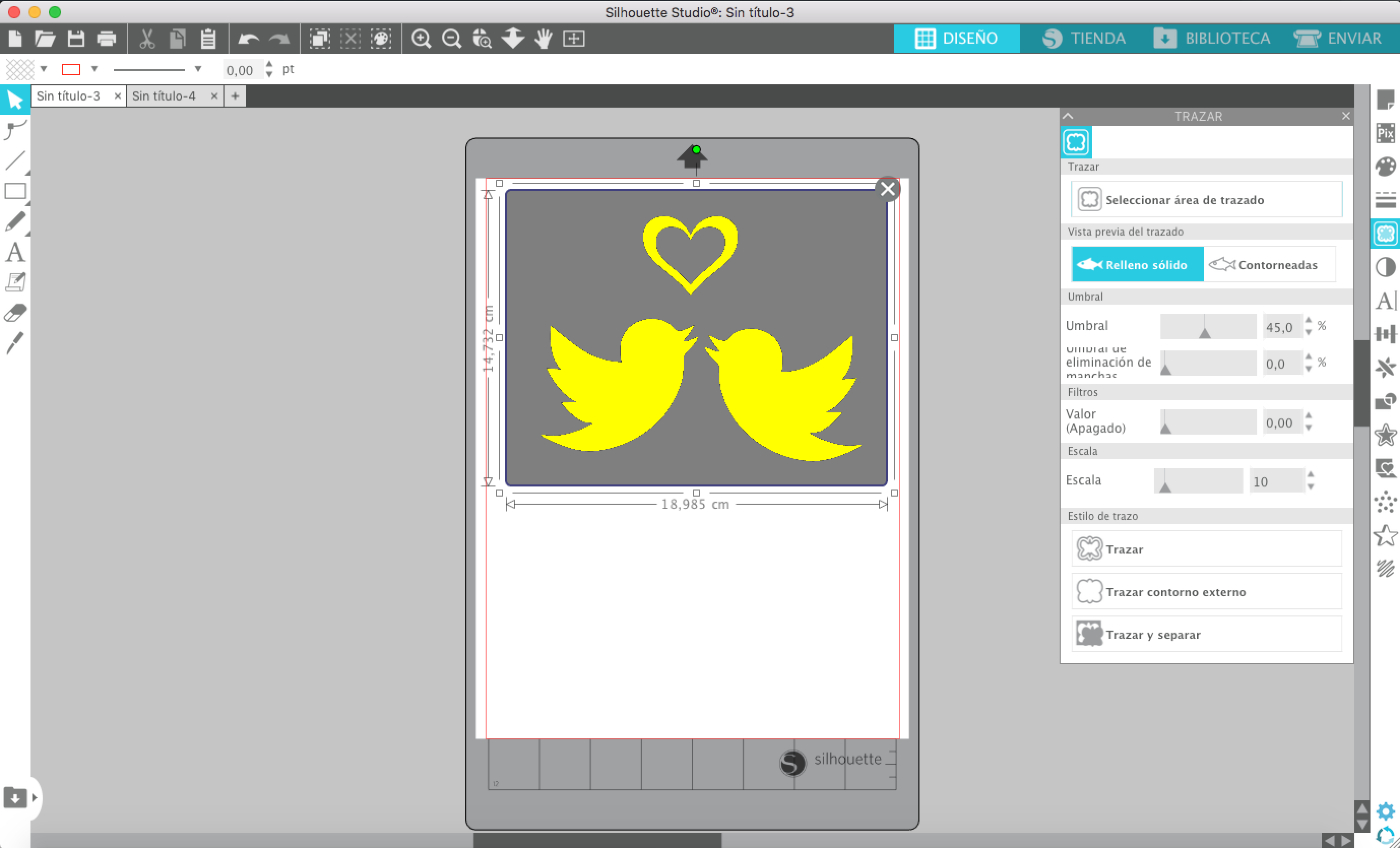Click the Copy icon
Image resolution: width=1400 pixels, height=848 pixels.
point(177,39)
